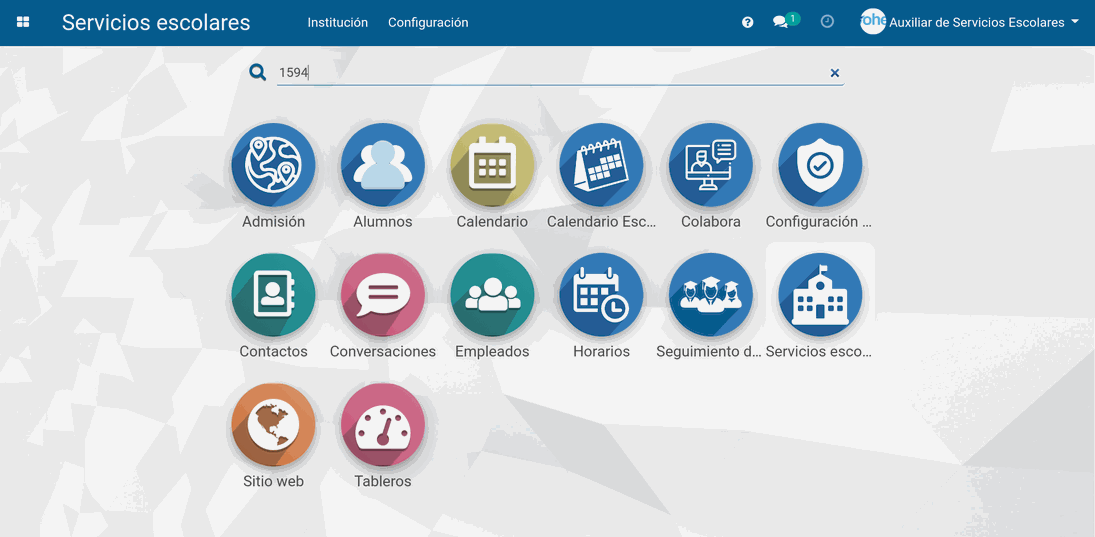The image size is (1095, 537).
Task: Open the Alumnos app
Action: point(383,165)
